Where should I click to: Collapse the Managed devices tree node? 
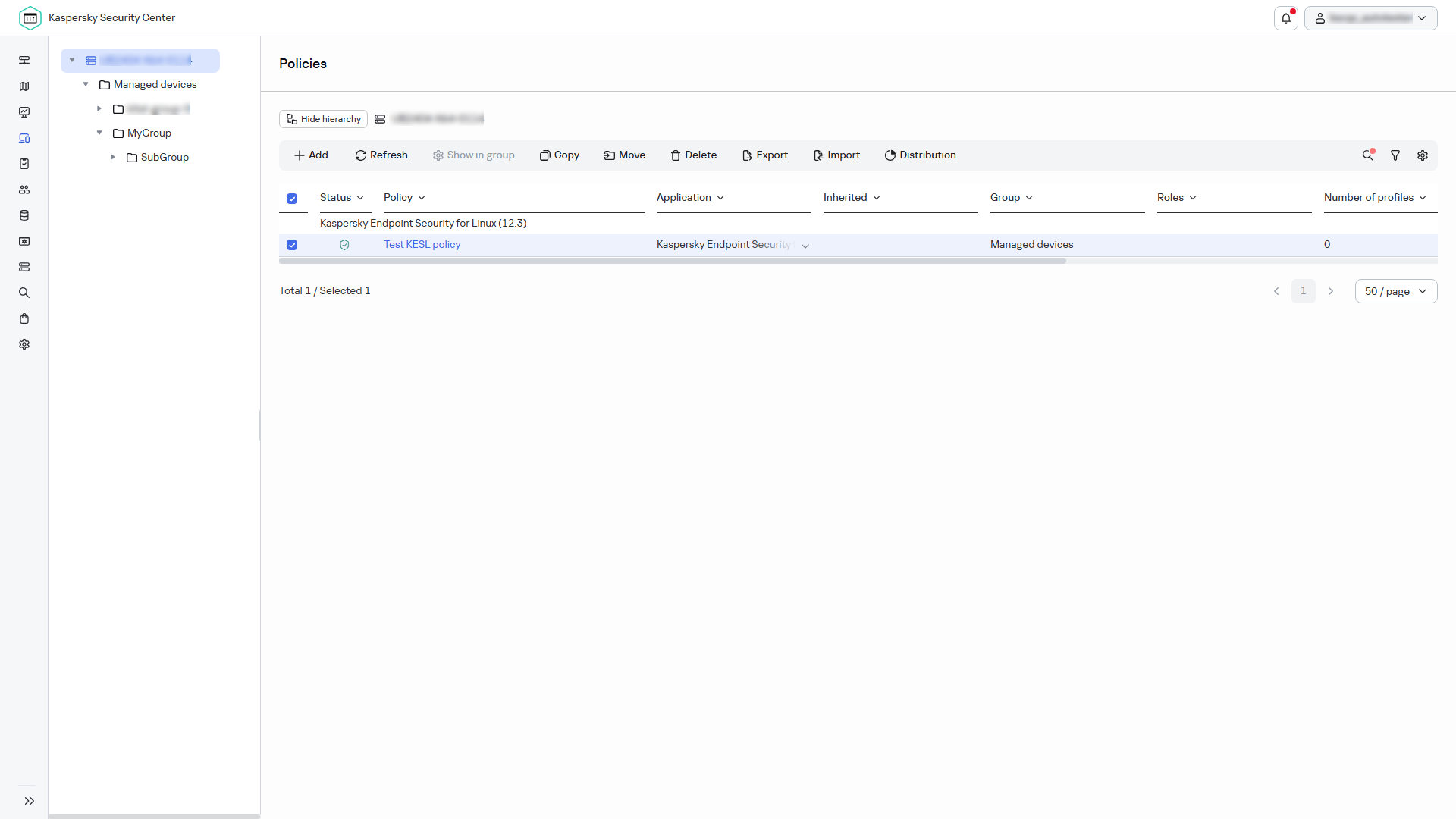[x=86, y=84]
